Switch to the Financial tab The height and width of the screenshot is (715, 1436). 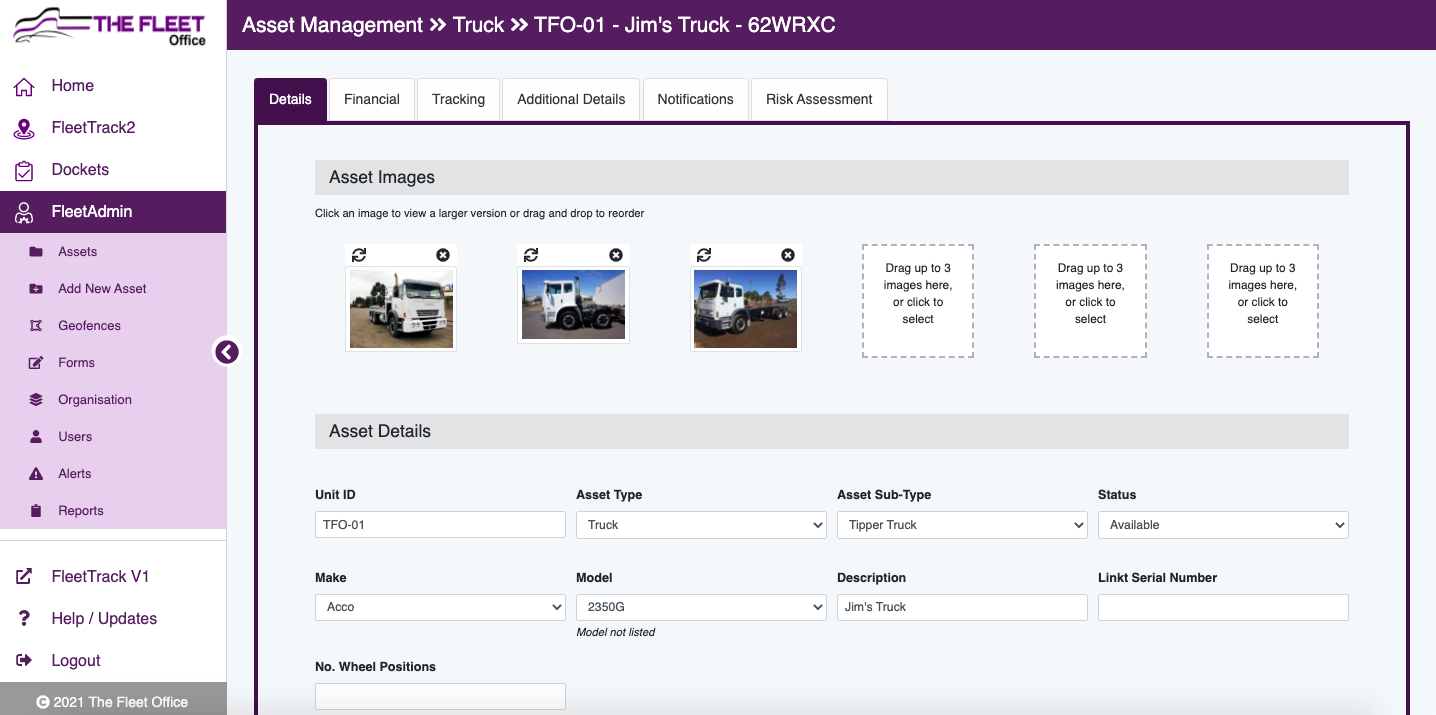371,99
